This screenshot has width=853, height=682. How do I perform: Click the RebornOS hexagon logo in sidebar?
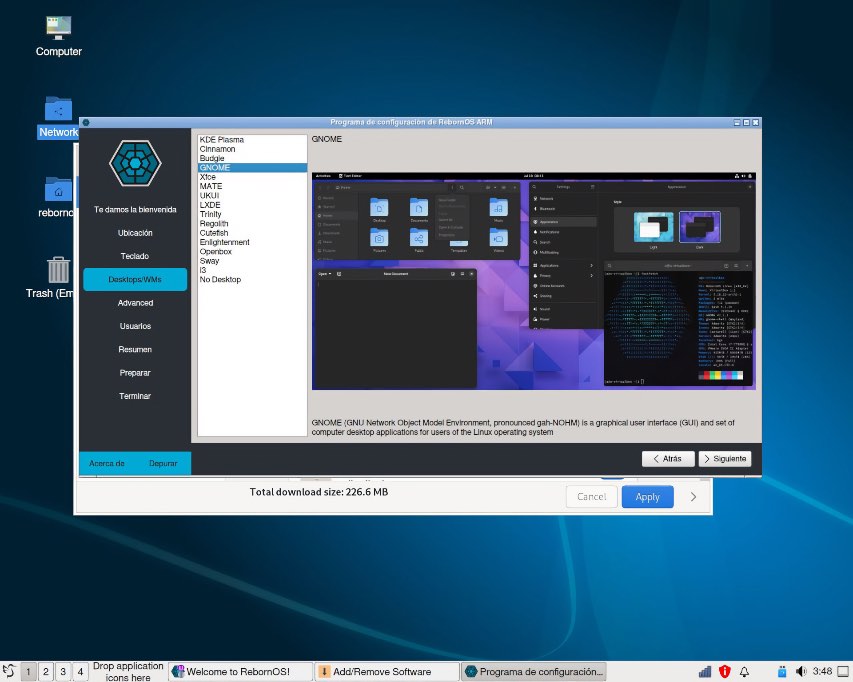pos(135,163)
